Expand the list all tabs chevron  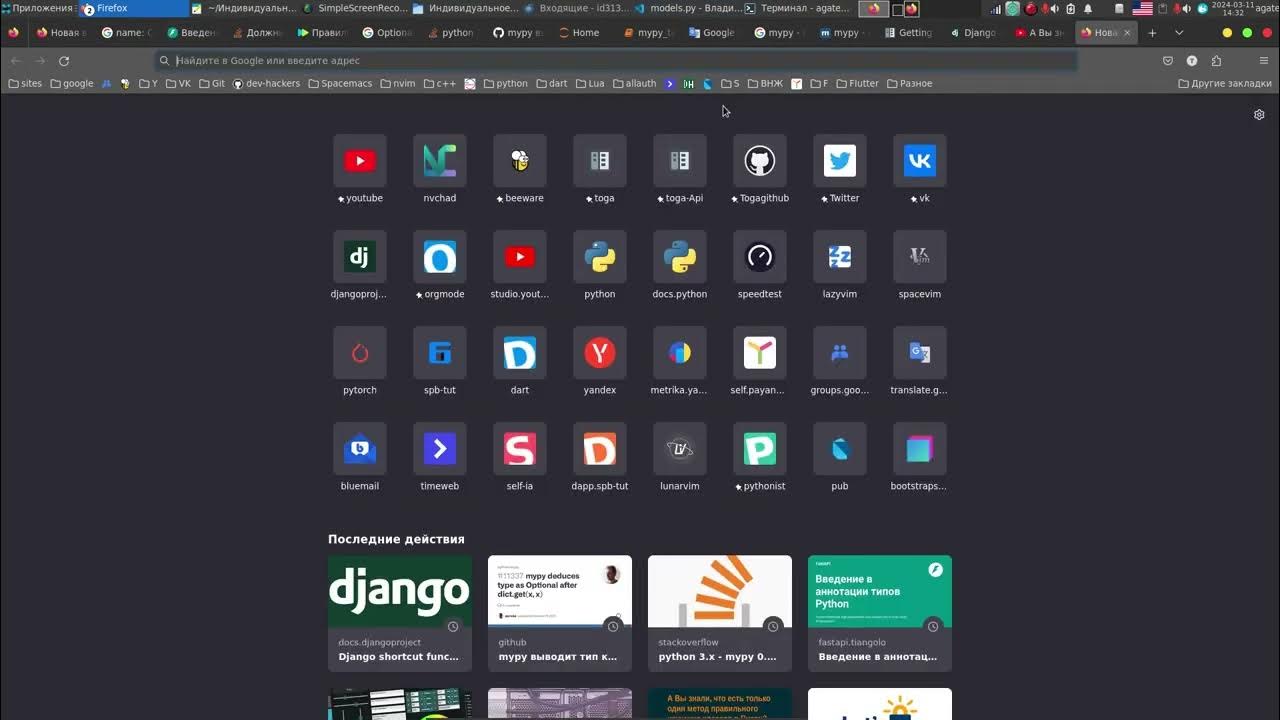[x=1179, y=33]
